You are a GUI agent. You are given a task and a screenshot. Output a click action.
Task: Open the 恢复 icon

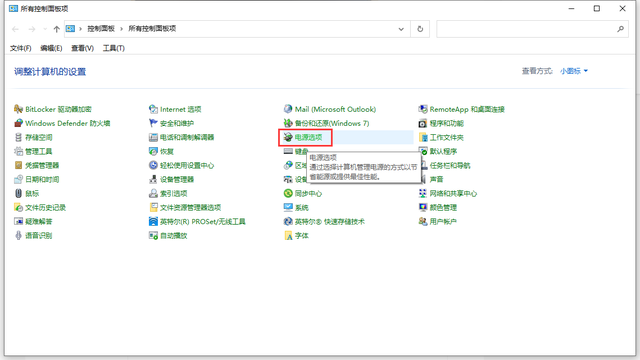[153, 151]
